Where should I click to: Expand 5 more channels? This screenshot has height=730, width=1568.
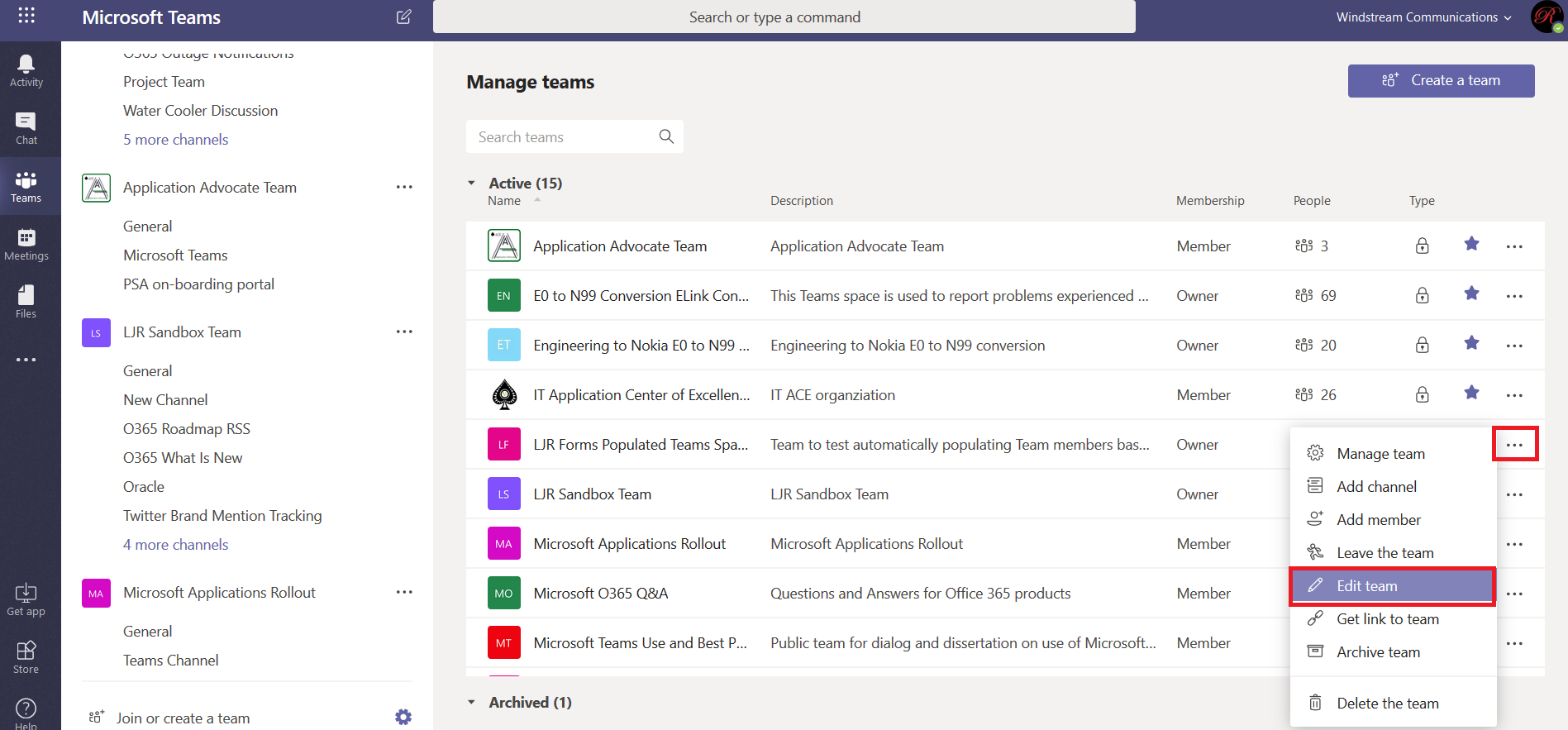175,139
